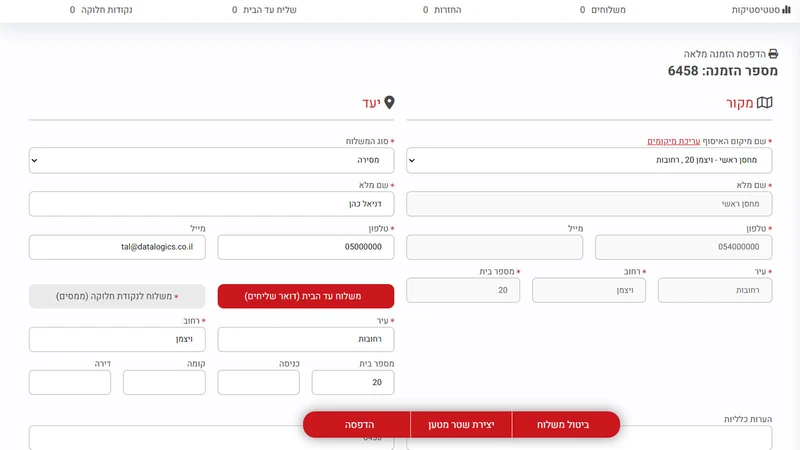
Task: Click the printer icon beside הדפסת הזמנה מלאה
Action: 773,54
